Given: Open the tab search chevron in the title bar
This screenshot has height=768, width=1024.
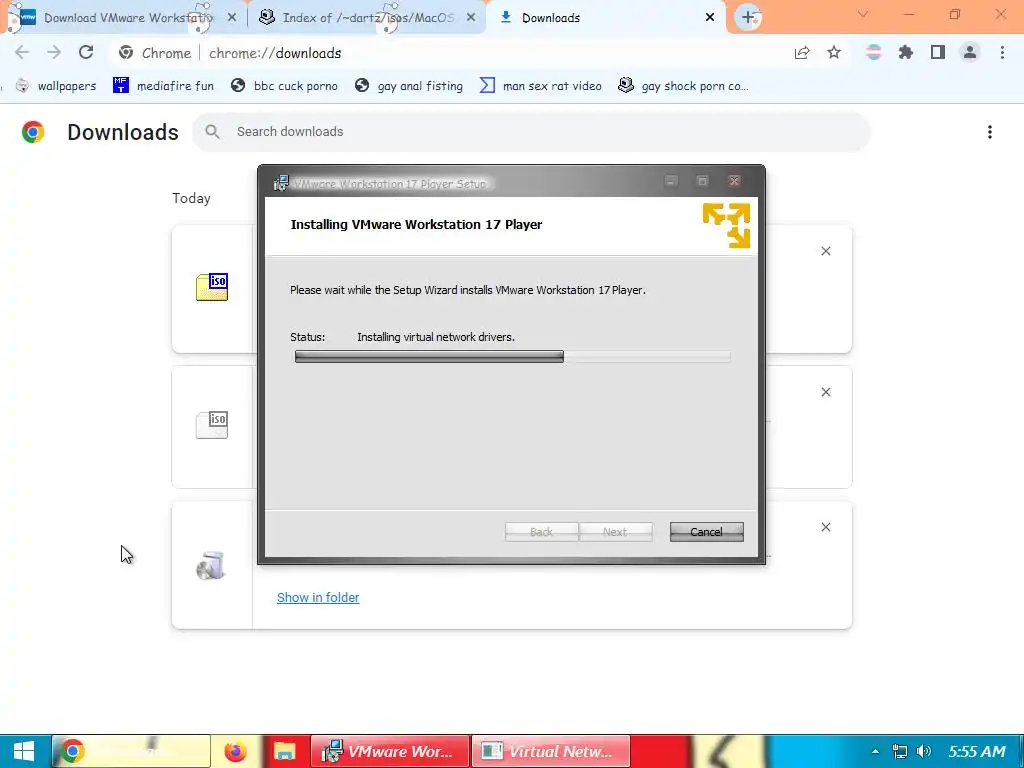Looking at the screenshot, I should (x=863, y=14).
